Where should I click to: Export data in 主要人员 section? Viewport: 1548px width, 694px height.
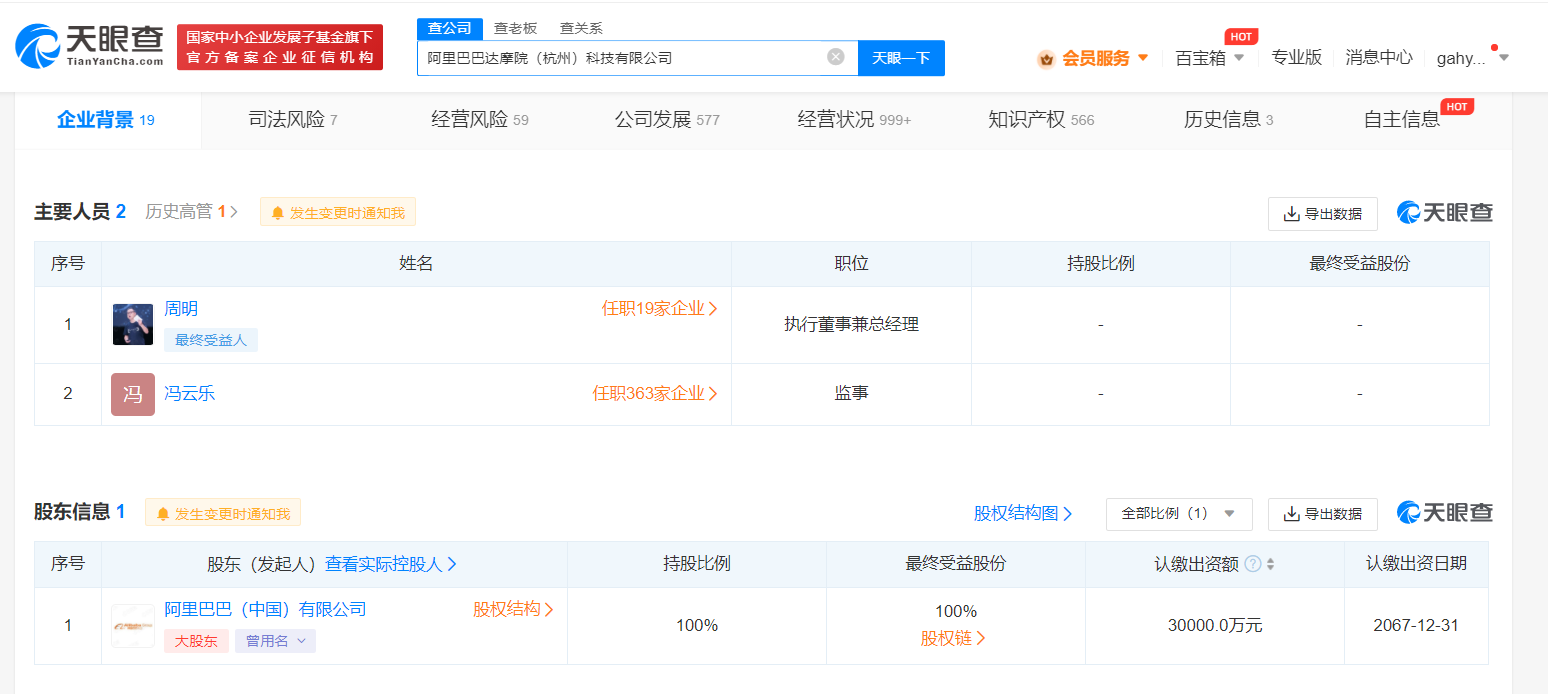tap(1322, 214)
